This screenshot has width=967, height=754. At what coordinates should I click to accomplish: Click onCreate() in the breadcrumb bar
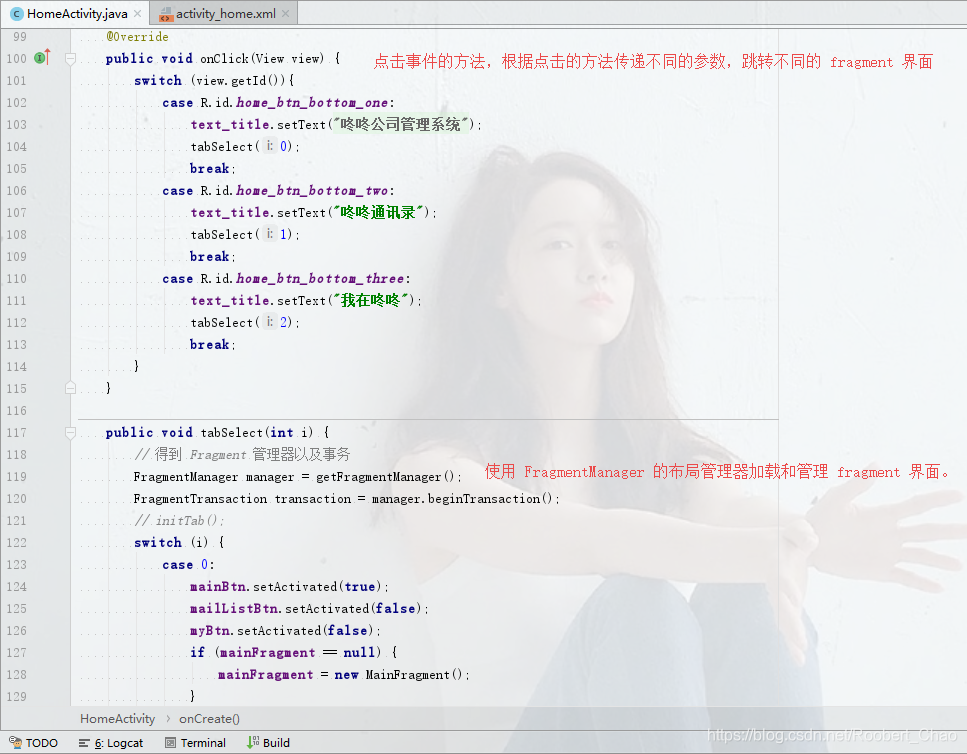click(209, 718)
